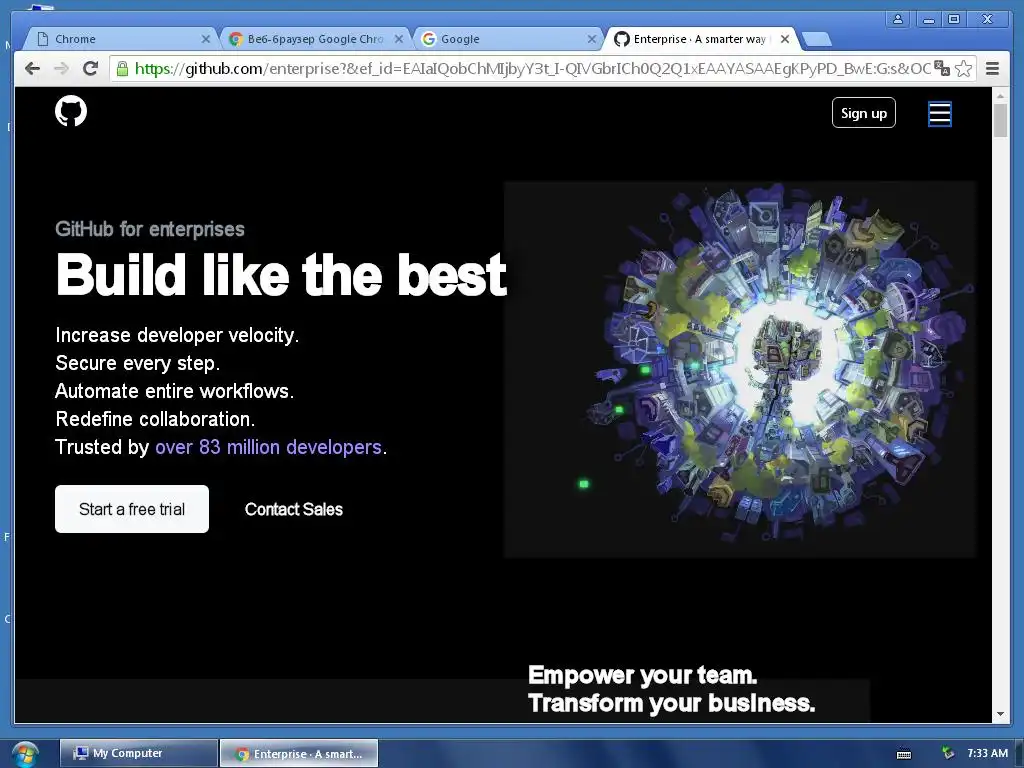Click the keyboard icon in system tray

tap(904, 754)
